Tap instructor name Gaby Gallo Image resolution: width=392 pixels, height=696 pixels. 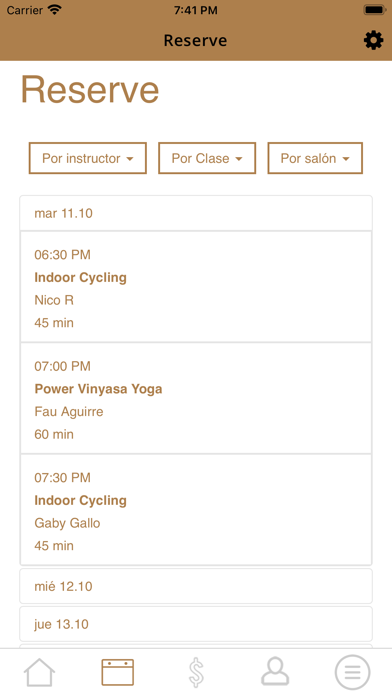coord(67,523)
